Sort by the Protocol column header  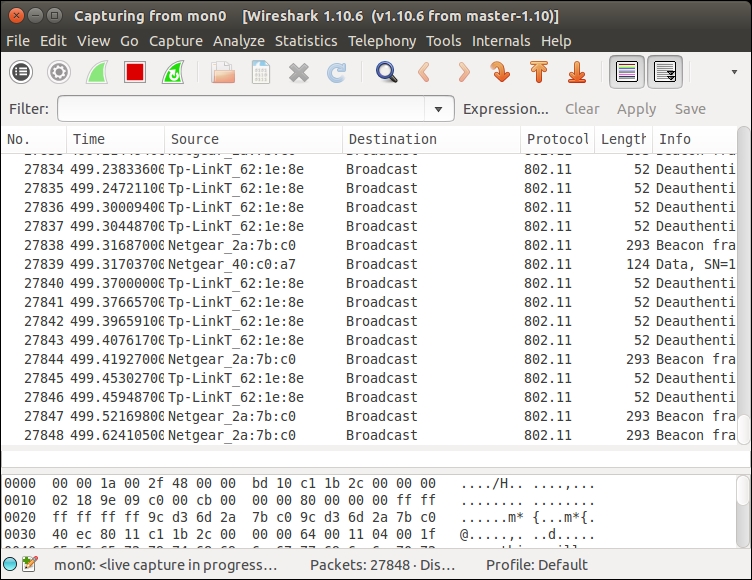pos(558,139)
